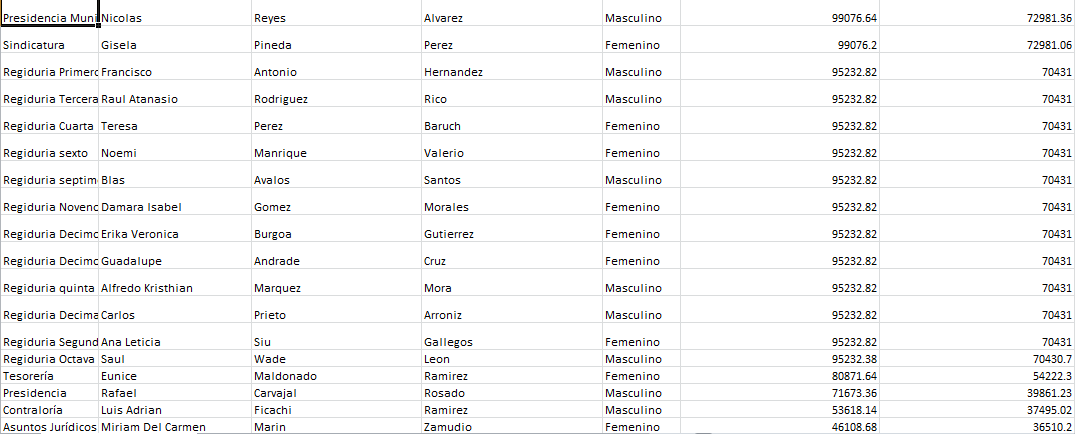
Task: Select the Tesorería department cell
Action: pyautogui.click(x=50, y=376)
